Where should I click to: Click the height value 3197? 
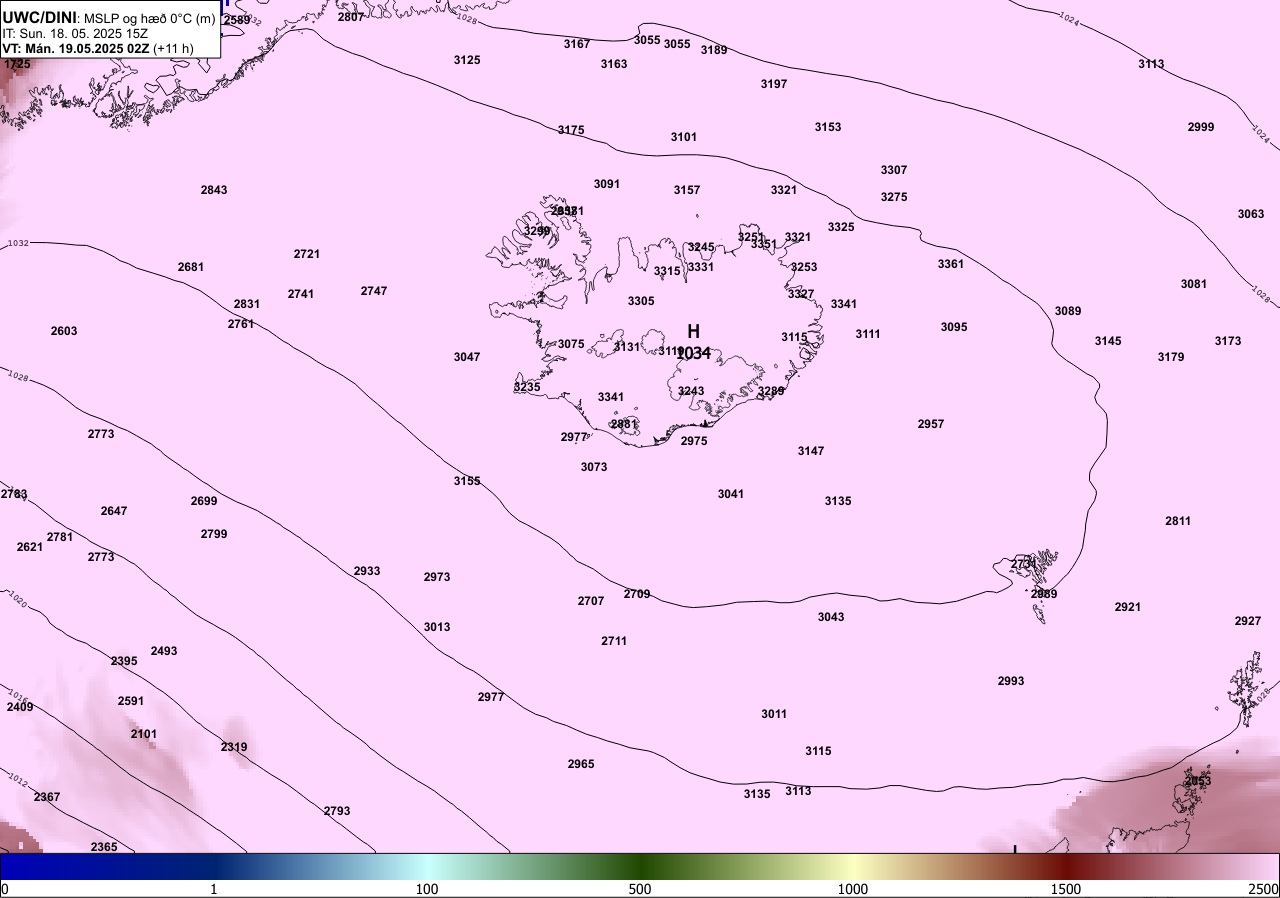tap(774, 84)
